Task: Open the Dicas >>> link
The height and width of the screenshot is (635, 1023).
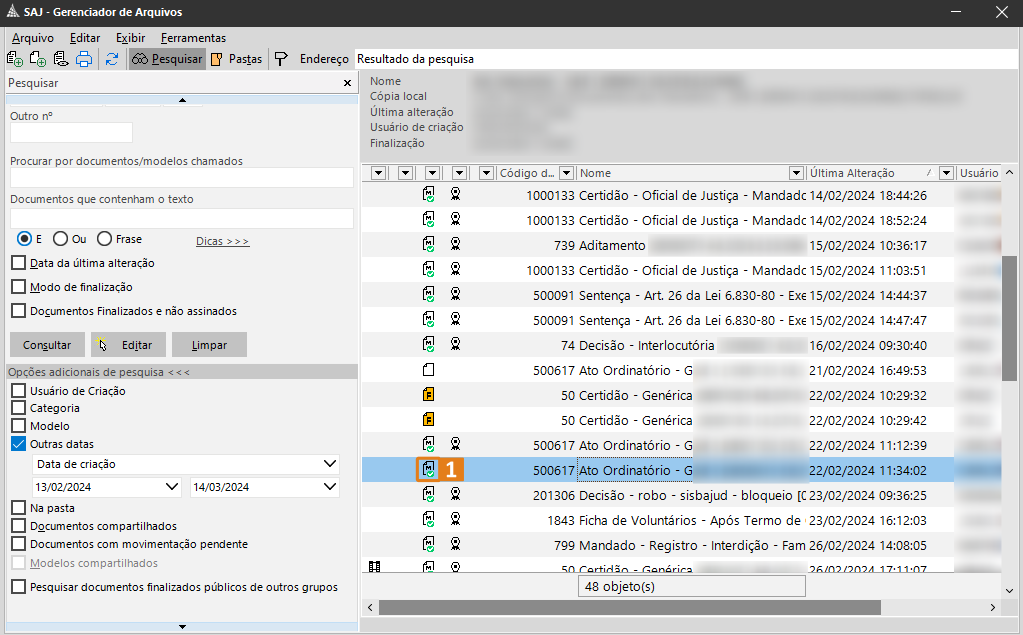Action: (222, 241)
